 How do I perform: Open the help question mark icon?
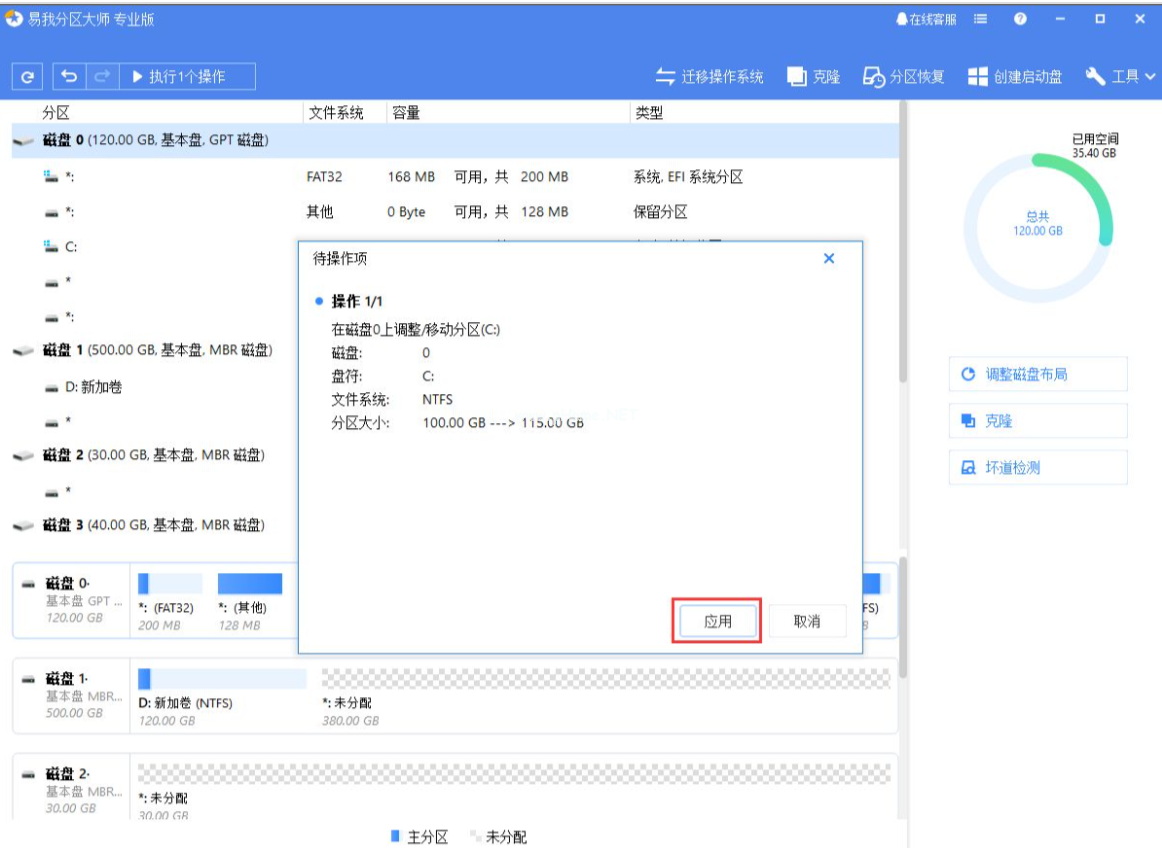[1020, 19]
